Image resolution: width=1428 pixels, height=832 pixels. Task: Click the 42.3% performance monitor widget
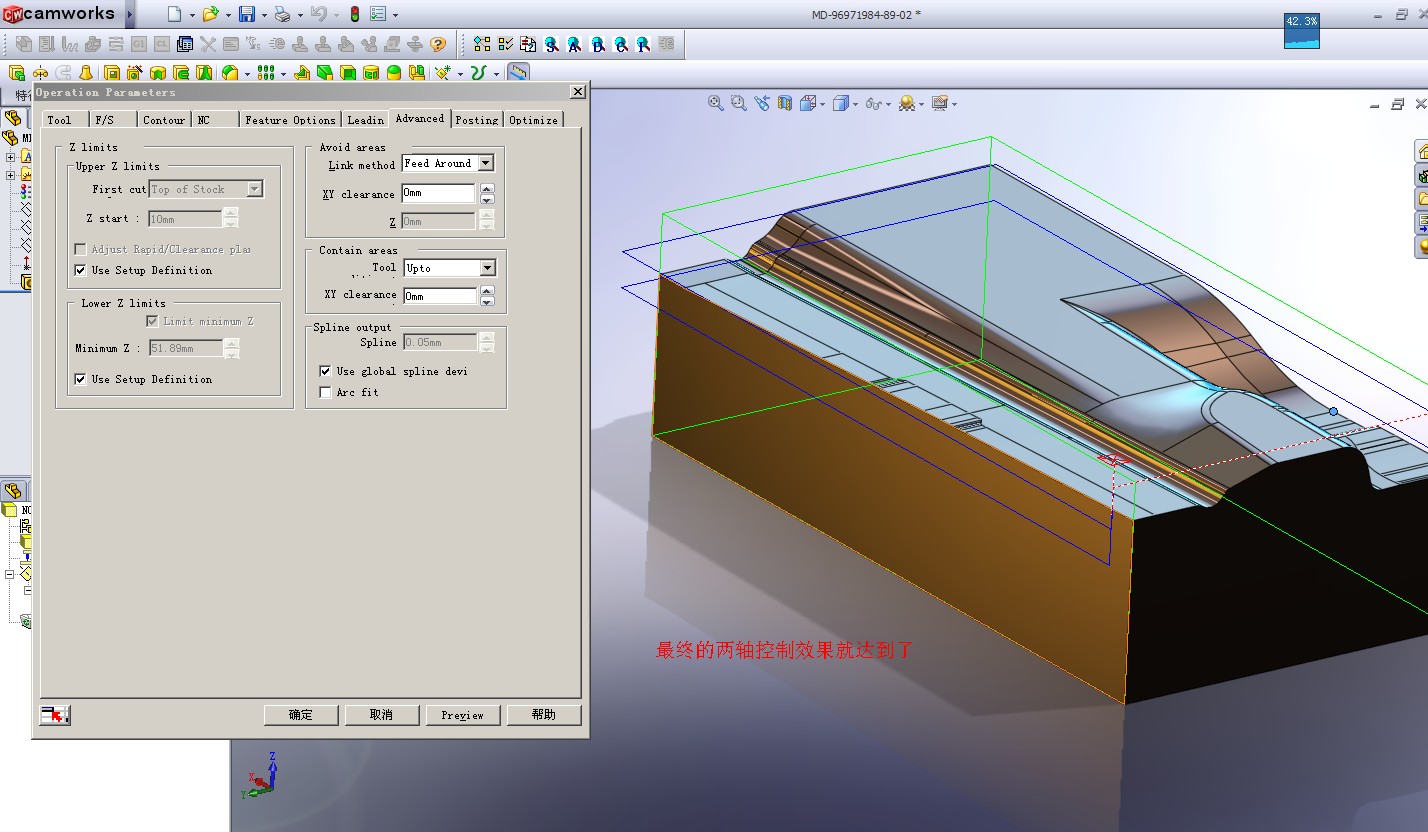tap(1302, 30)
